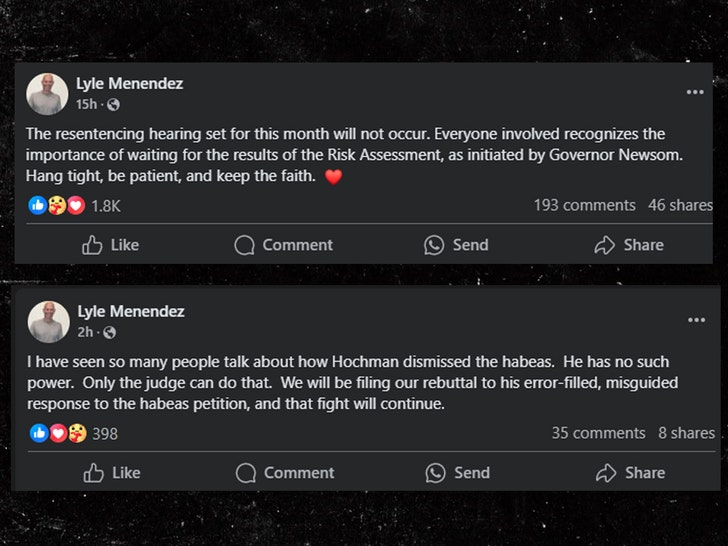Image resolution: width=728 pixels, height=546 pixels.
Task: View reactions on the 398 post
Action: pyautogui.click(x=75, y=434)
